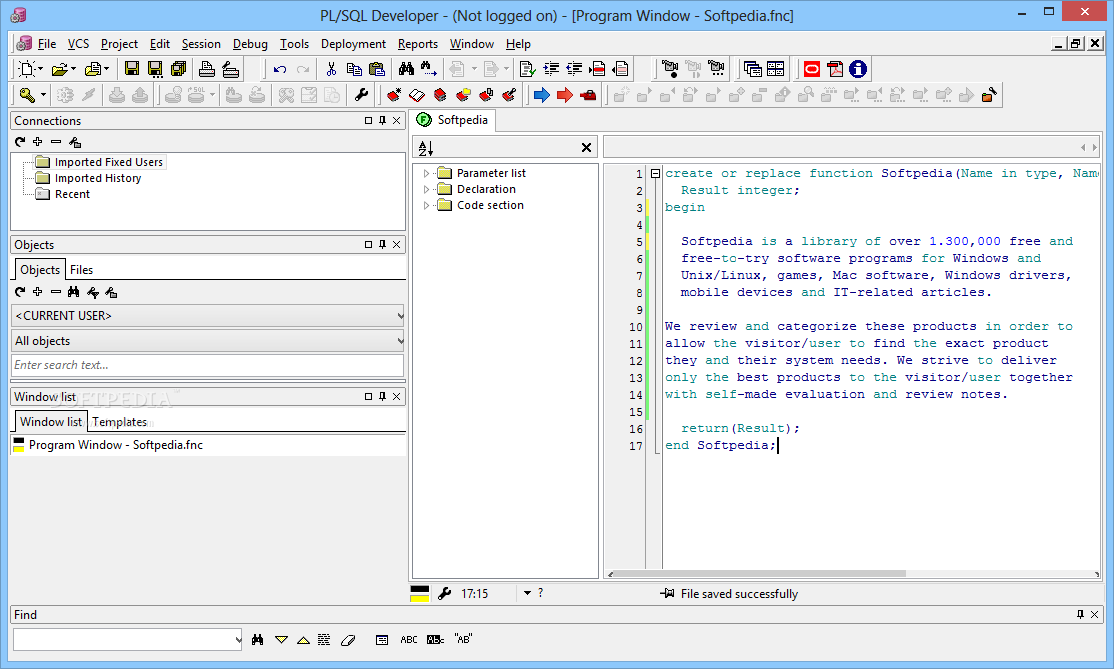Screen dimensions: 1114x669
Task: Switch to the Templates tab
Action: coord(119,421)
